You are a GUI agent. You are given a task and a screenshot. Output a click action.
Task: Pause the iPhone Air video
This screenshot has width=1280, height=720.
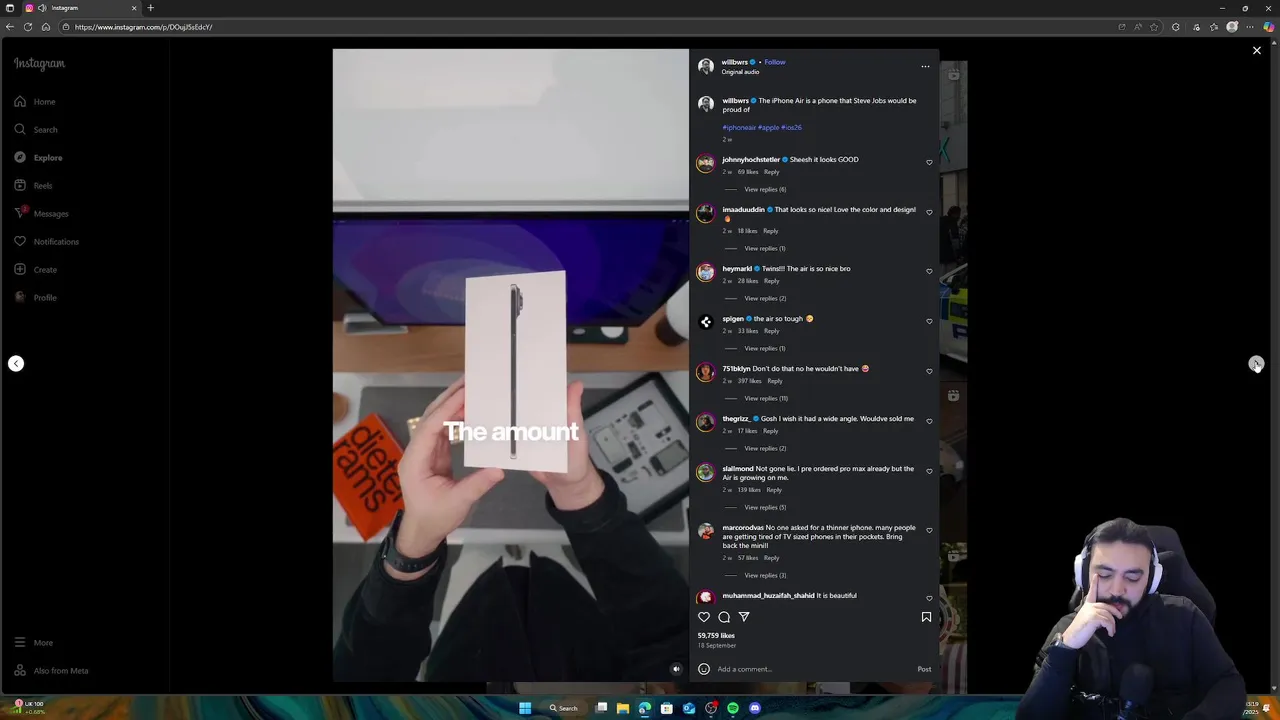tap(511, 365)
